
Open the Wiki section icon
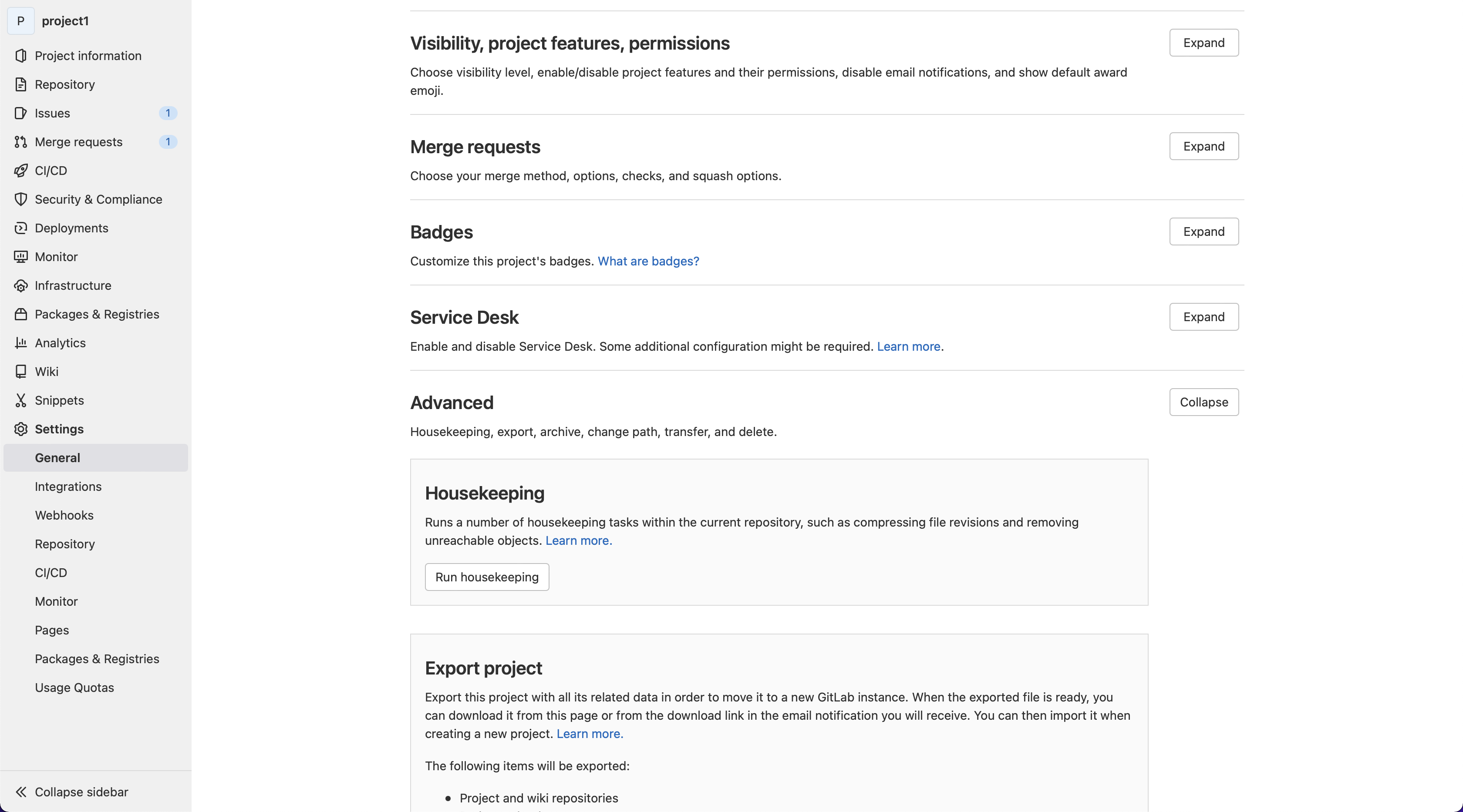click(x=20, y=371)
